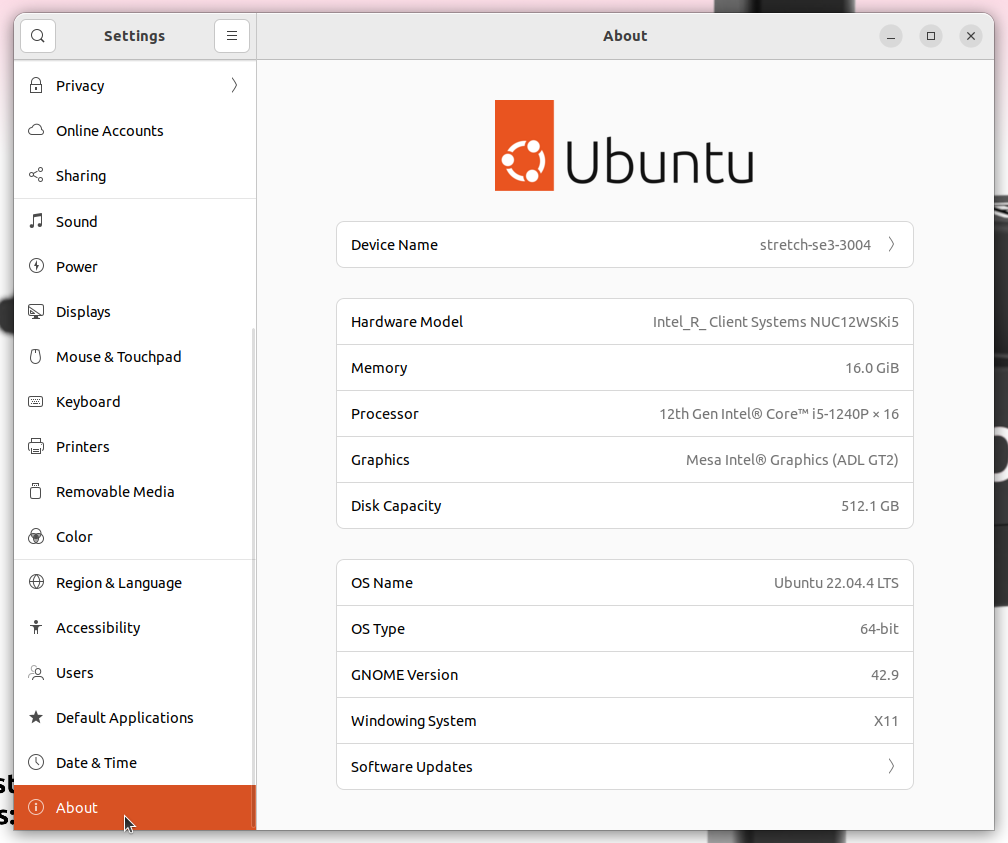Click the GNOME Version value 42.9
Screen dimensions: 1008x843
click(x=885, y=675)
